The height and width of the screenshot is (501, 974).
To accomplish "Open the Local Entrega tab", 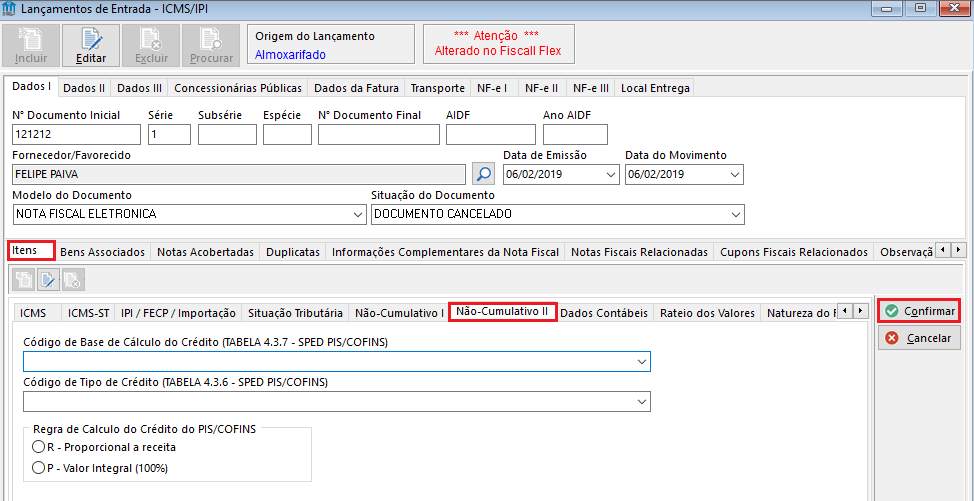I will pos(655,88).
